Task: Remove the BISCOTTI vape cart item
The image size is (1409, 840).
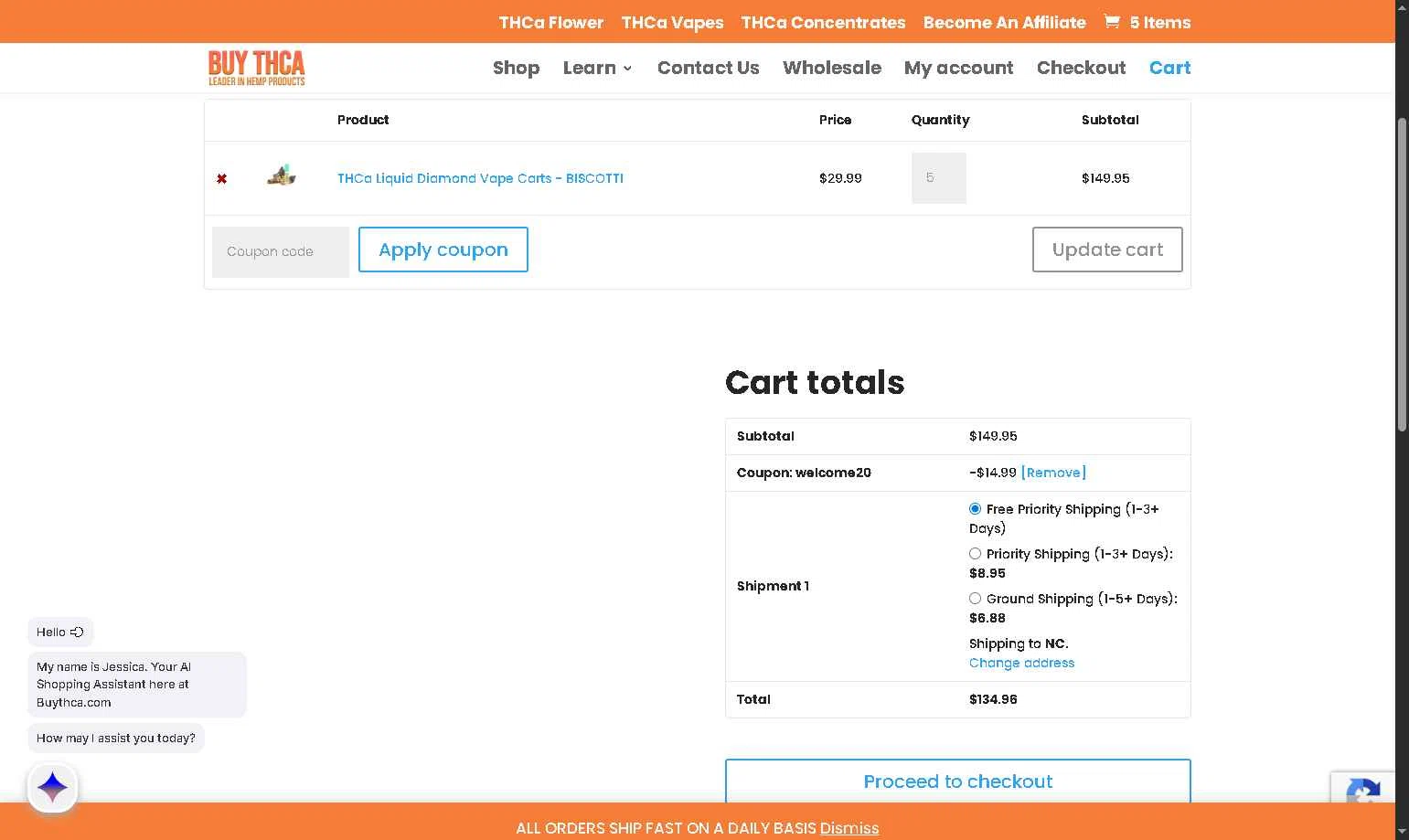Action: point(221,179)
